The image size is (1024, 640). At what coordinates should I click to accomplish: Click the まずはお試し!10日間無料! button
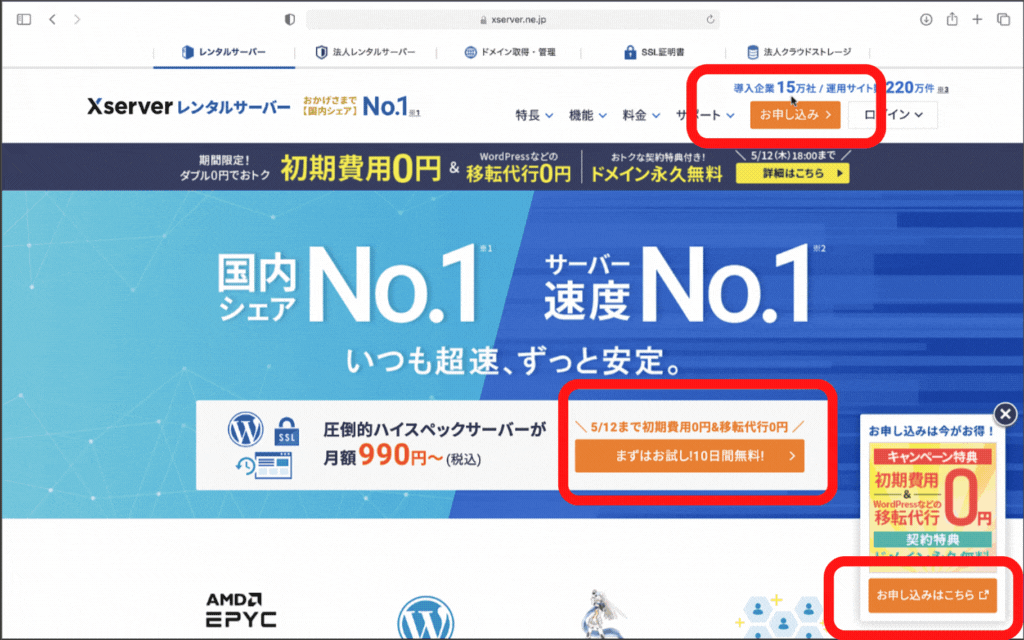click(690, 456)
